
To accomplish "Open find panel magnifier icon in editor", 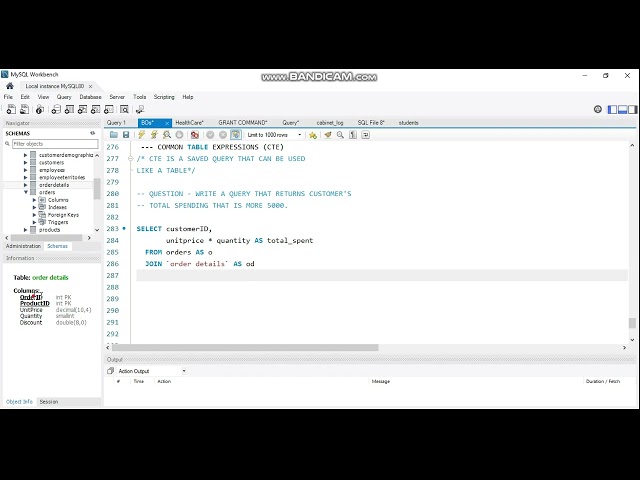I will pyautogui.click(x=340, y=135).
